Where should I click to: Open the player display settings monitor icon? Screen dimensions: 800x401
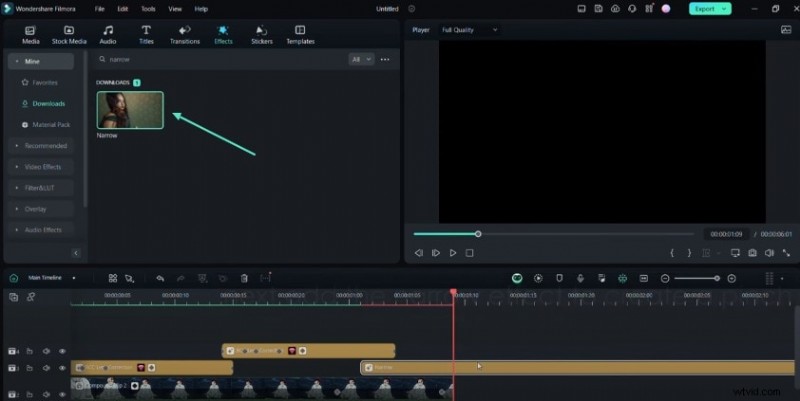[x=735, y=253]
